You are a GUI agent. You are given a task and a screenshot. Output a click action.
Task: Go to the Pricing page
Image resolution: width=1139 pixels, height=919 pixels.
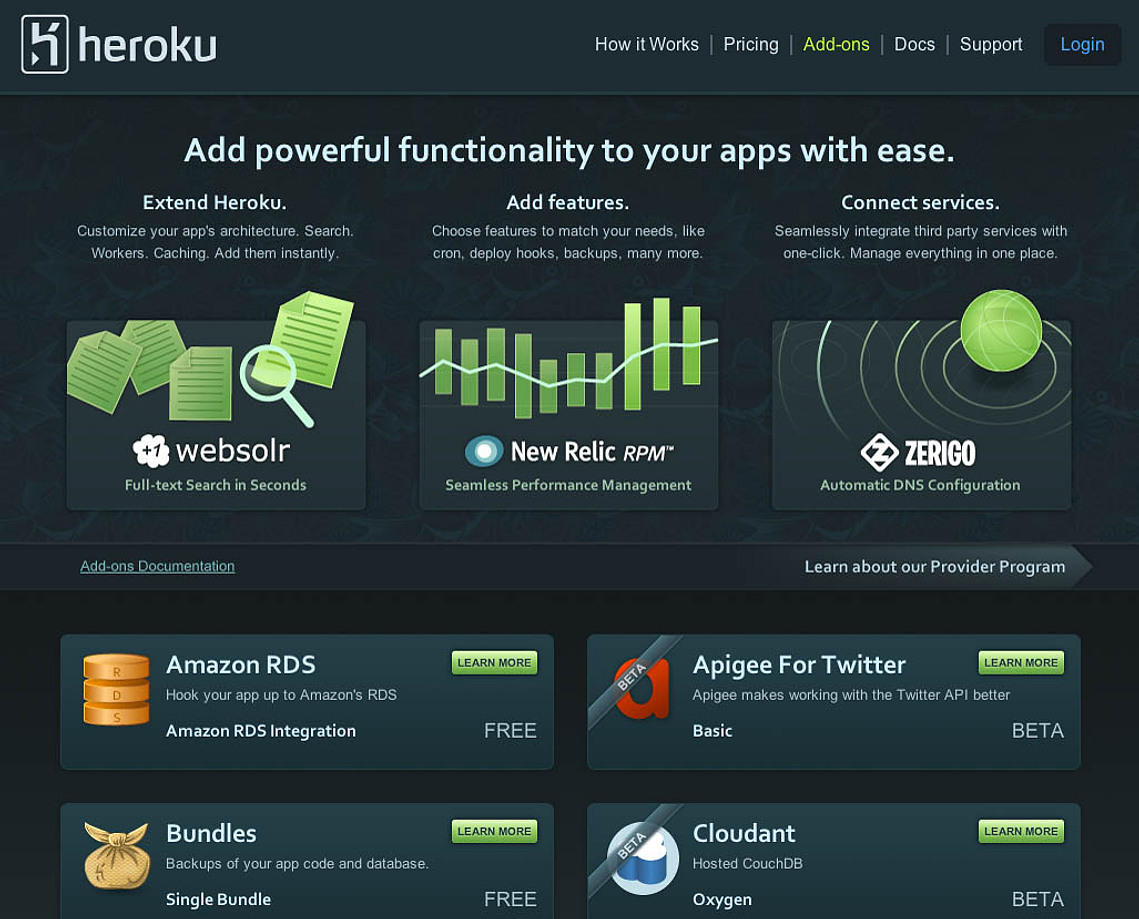750,44
